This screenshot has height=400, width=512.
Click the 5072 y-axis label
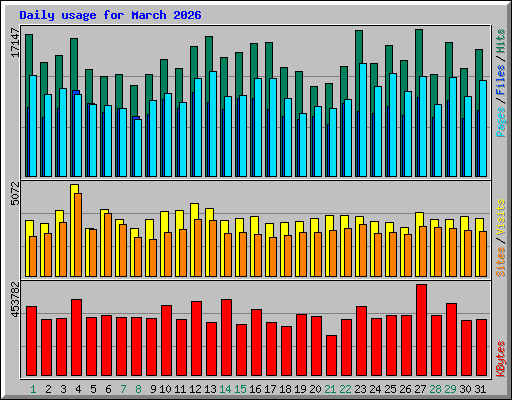[15, 193]
